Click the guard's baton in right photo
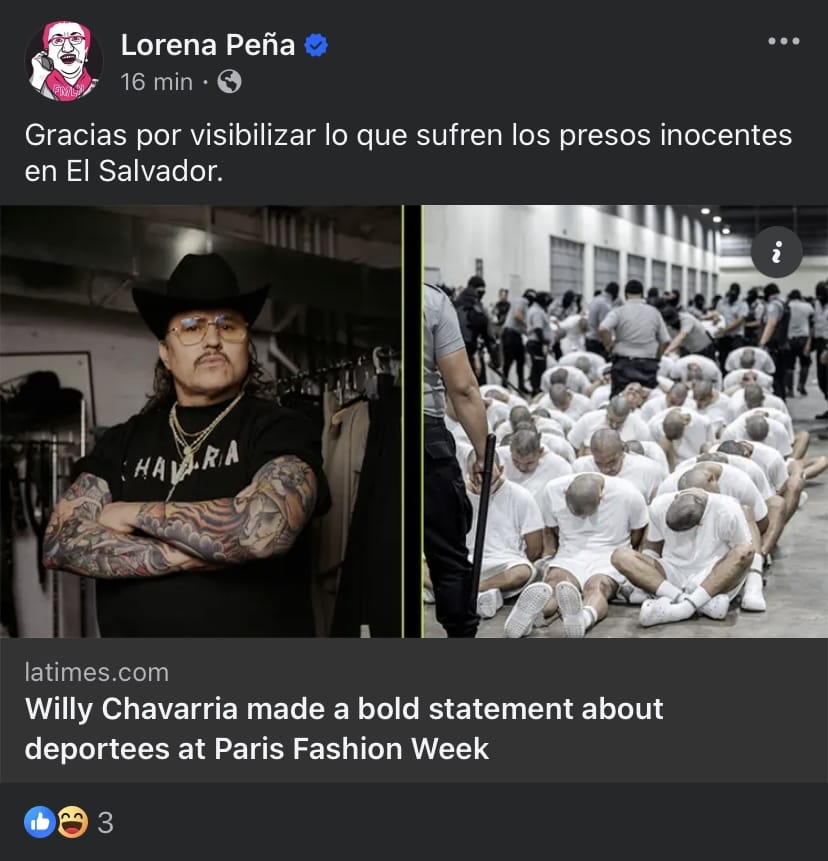This screenshot has width=828, height=861. pyautogui.click(x=483, y=513)
